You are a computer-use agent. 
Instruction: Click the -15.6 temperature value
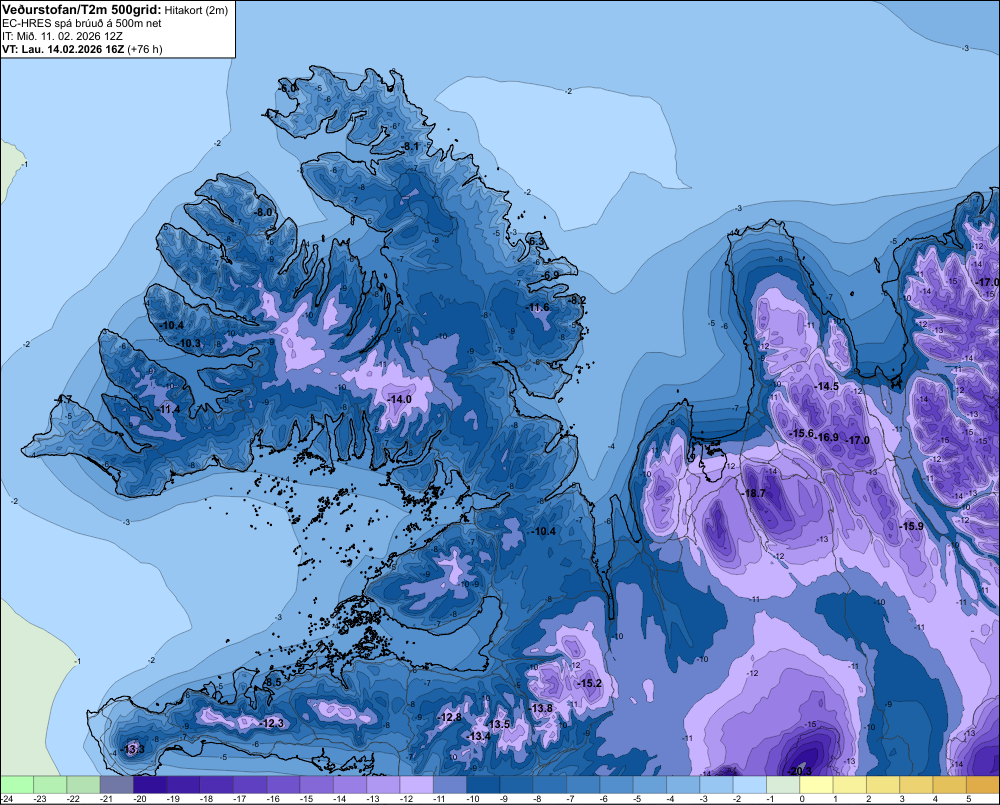coord(802,433)
